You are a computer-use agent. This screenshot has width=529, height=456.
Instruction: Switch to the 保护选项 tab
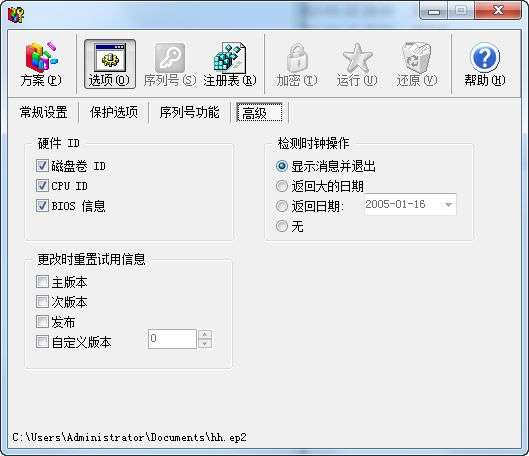(x=114, y=112)
